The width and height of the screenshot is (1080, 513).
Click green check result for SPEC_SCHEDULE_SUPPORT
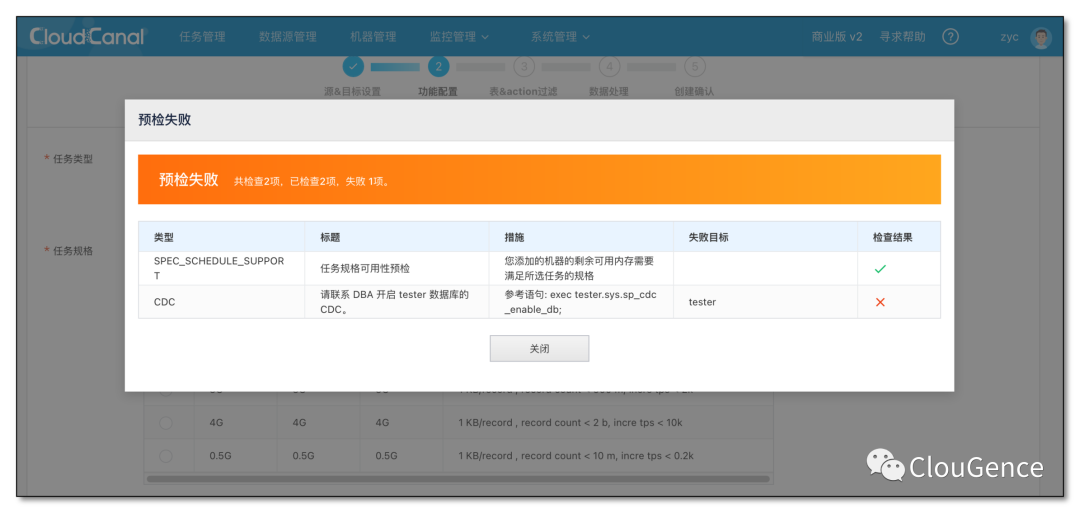(880, 269)
